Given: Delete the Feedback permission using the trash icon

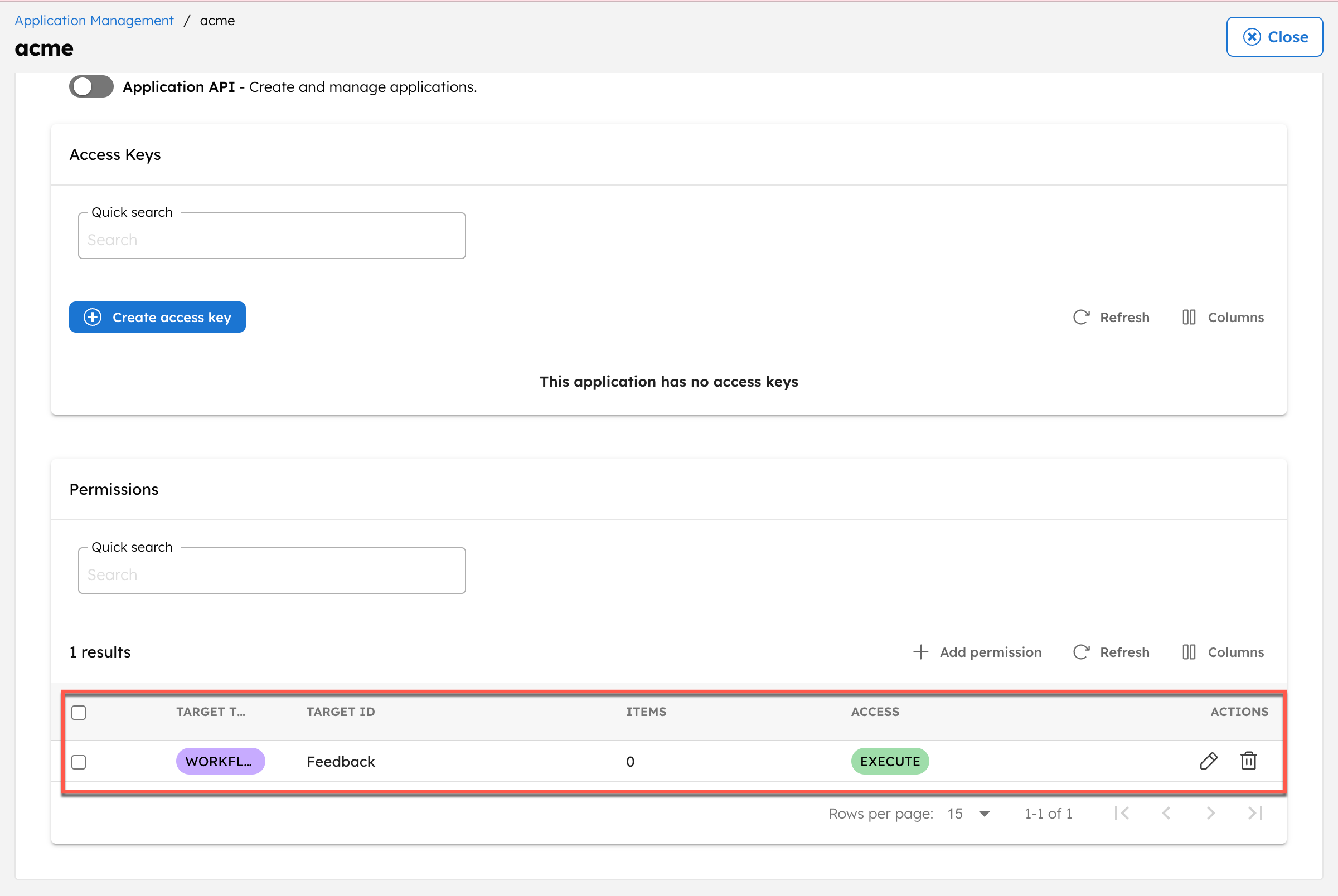Looking at the screenshot, I should tap(1249, 761).
